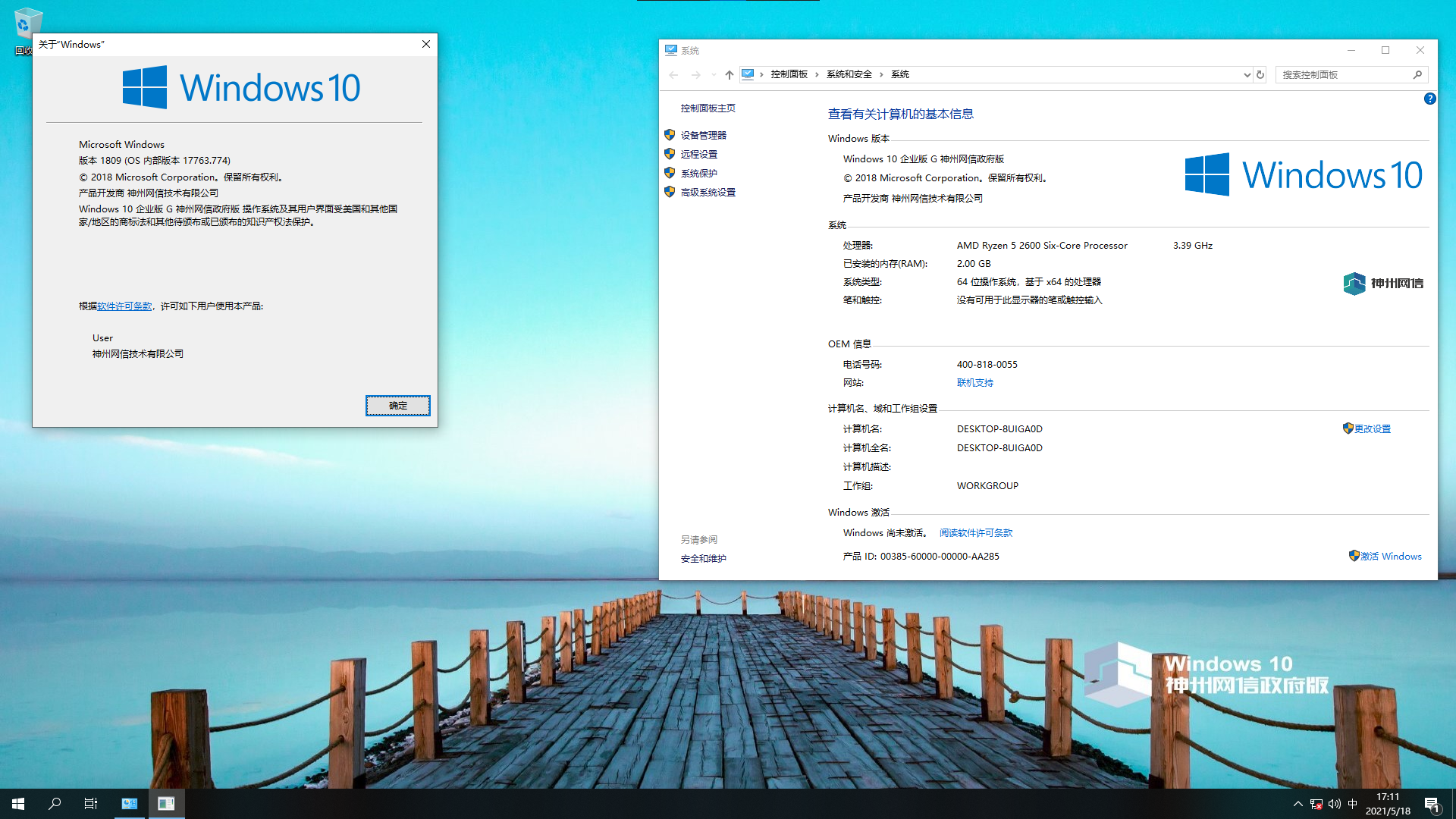Expand chevron after Control Panel breadcrumb
Viewport: 1456px width, 819px height.
pyautogui.click(x=817, y=74)
